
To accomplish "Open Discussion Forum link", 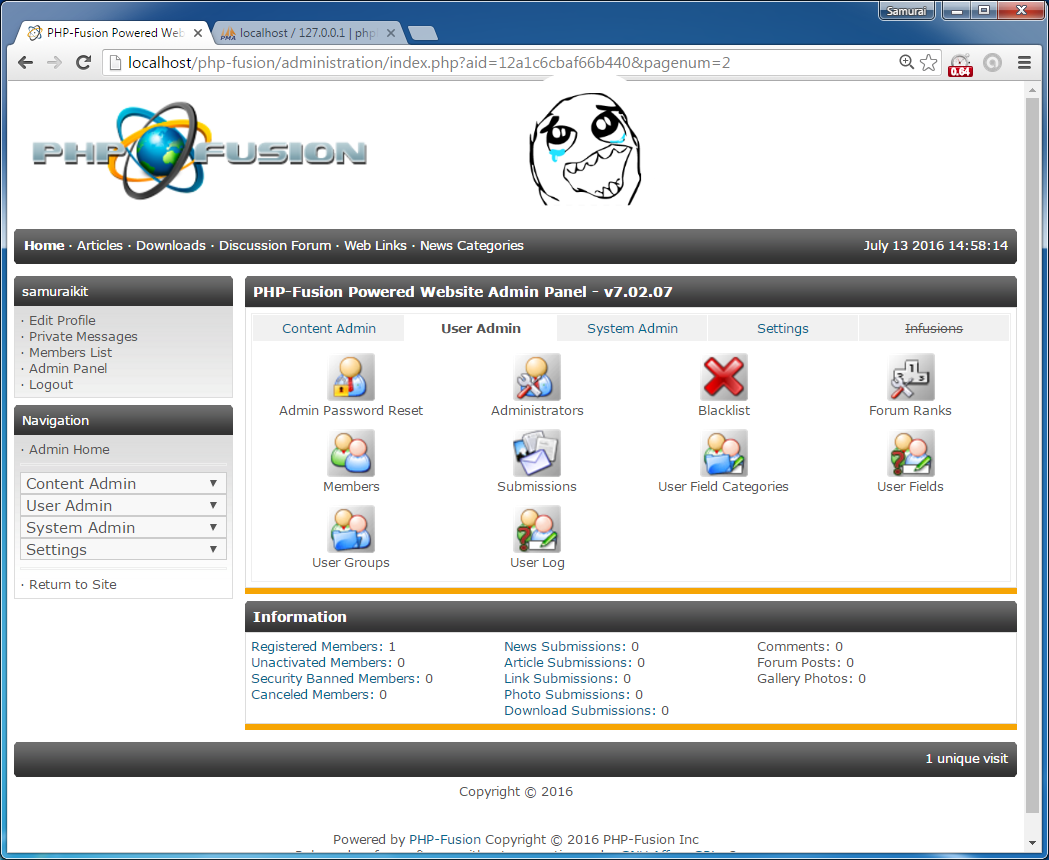I will point(275,246).
